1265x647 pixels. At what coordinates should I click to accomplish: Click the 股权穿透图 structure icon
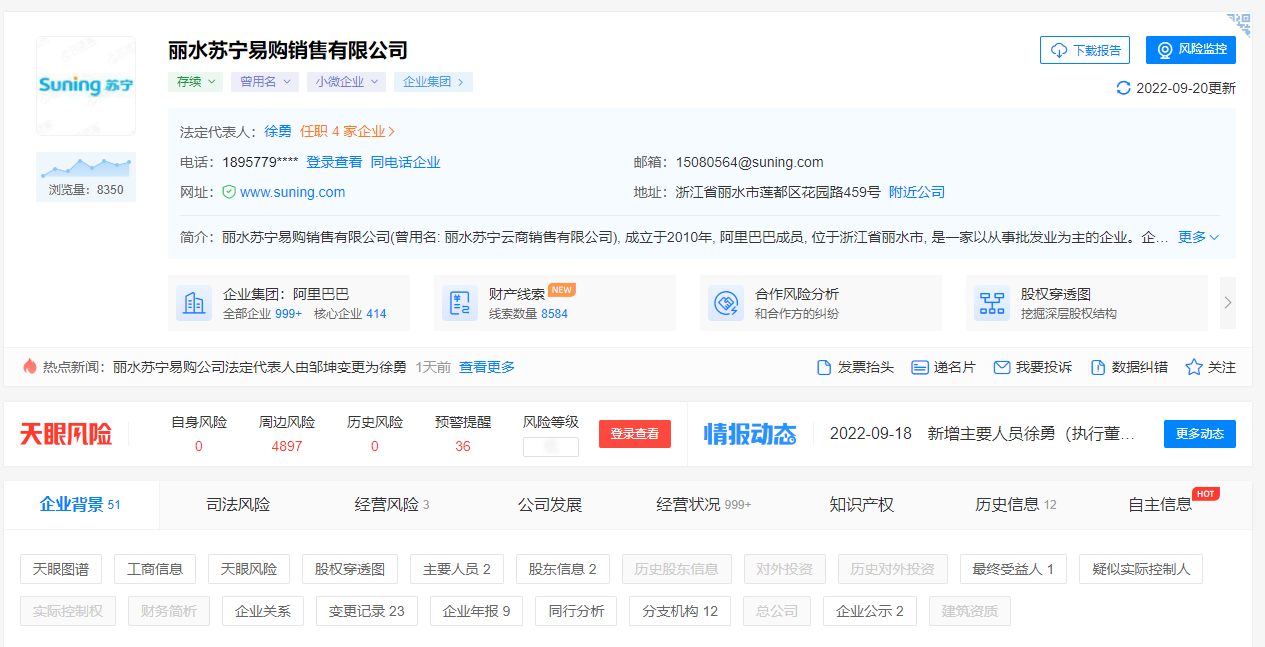(992, 303)
